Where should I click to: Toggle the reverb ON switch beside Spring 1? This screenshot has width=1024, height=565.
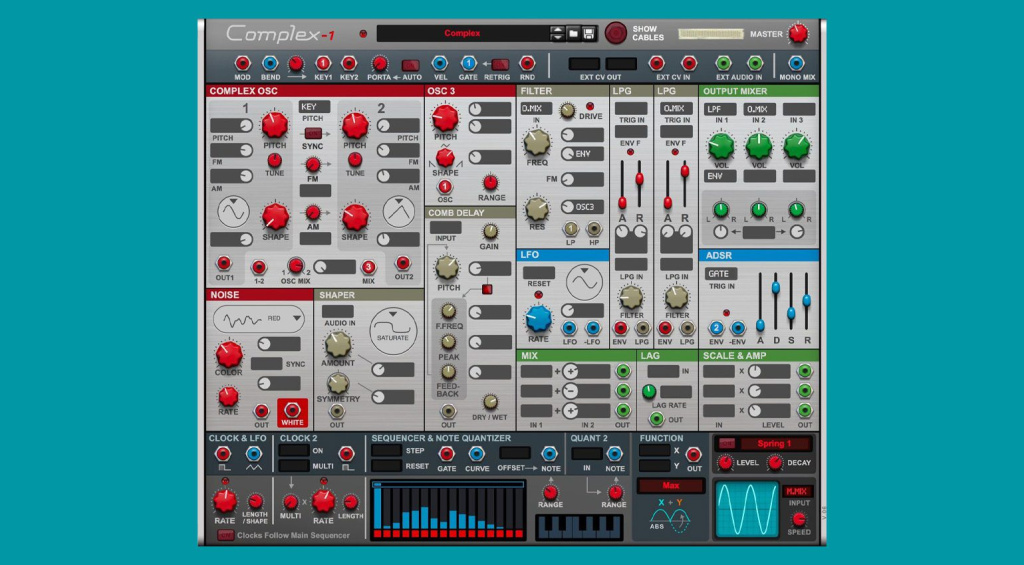pyautogui.click(x=726, y=444)
